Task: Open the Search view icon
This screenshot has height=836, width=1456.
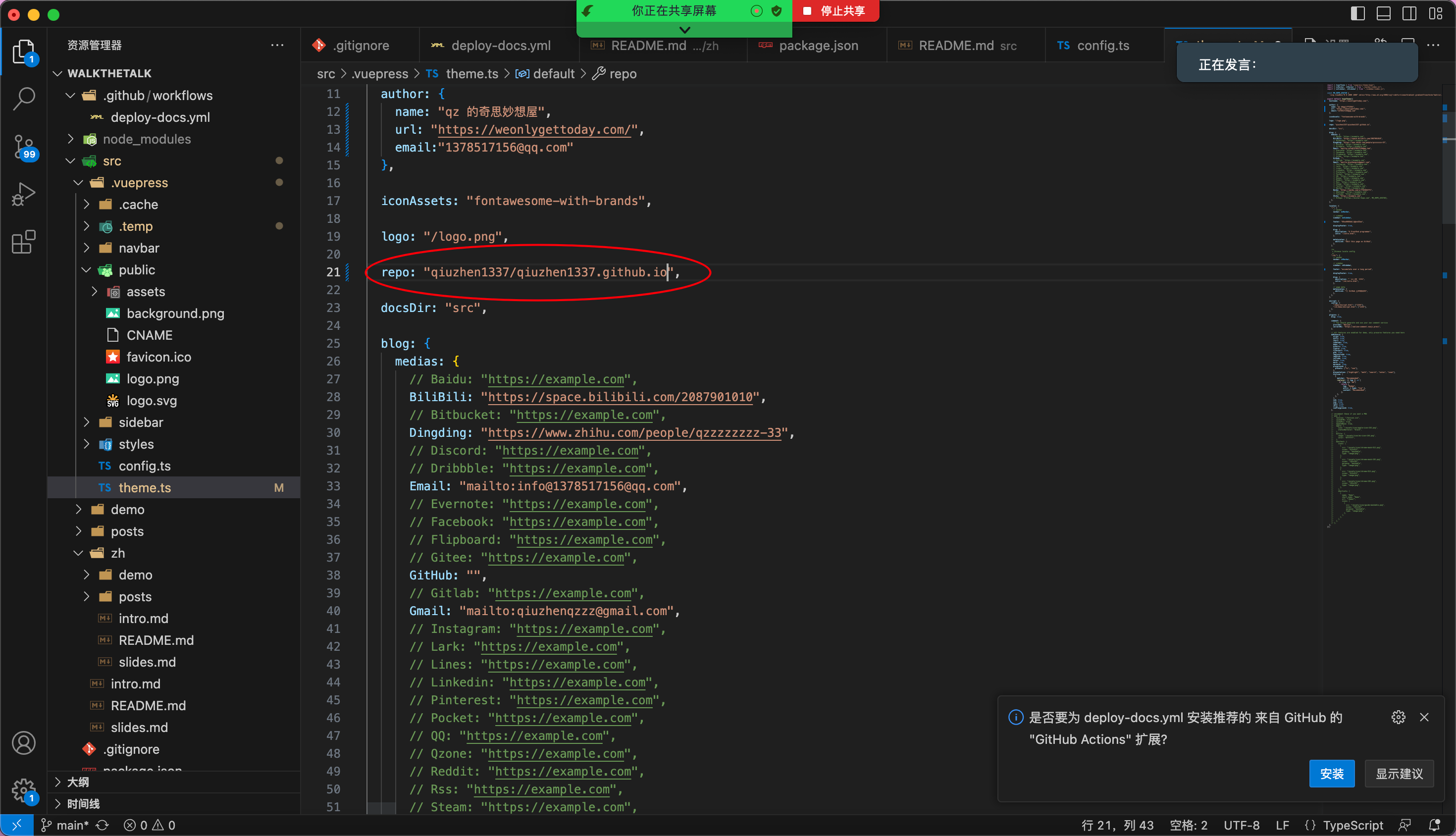Action: click(x=24, y=98)
